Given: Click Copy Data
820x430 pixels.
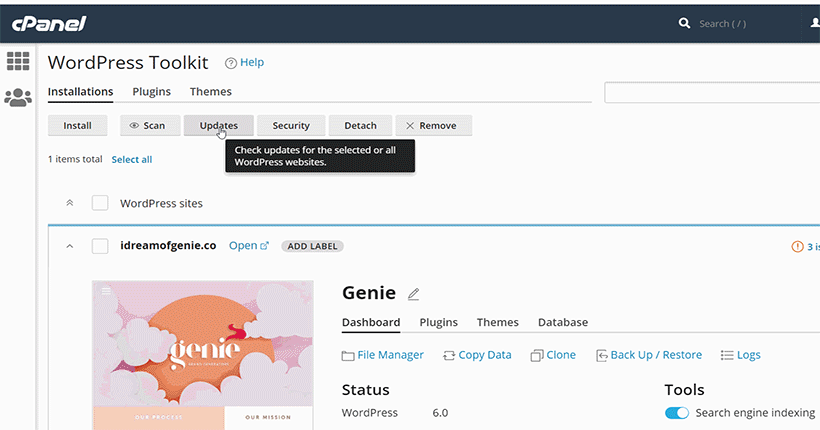Looking at the screenshot, I should pyautogui.click(x=477, y=355).
